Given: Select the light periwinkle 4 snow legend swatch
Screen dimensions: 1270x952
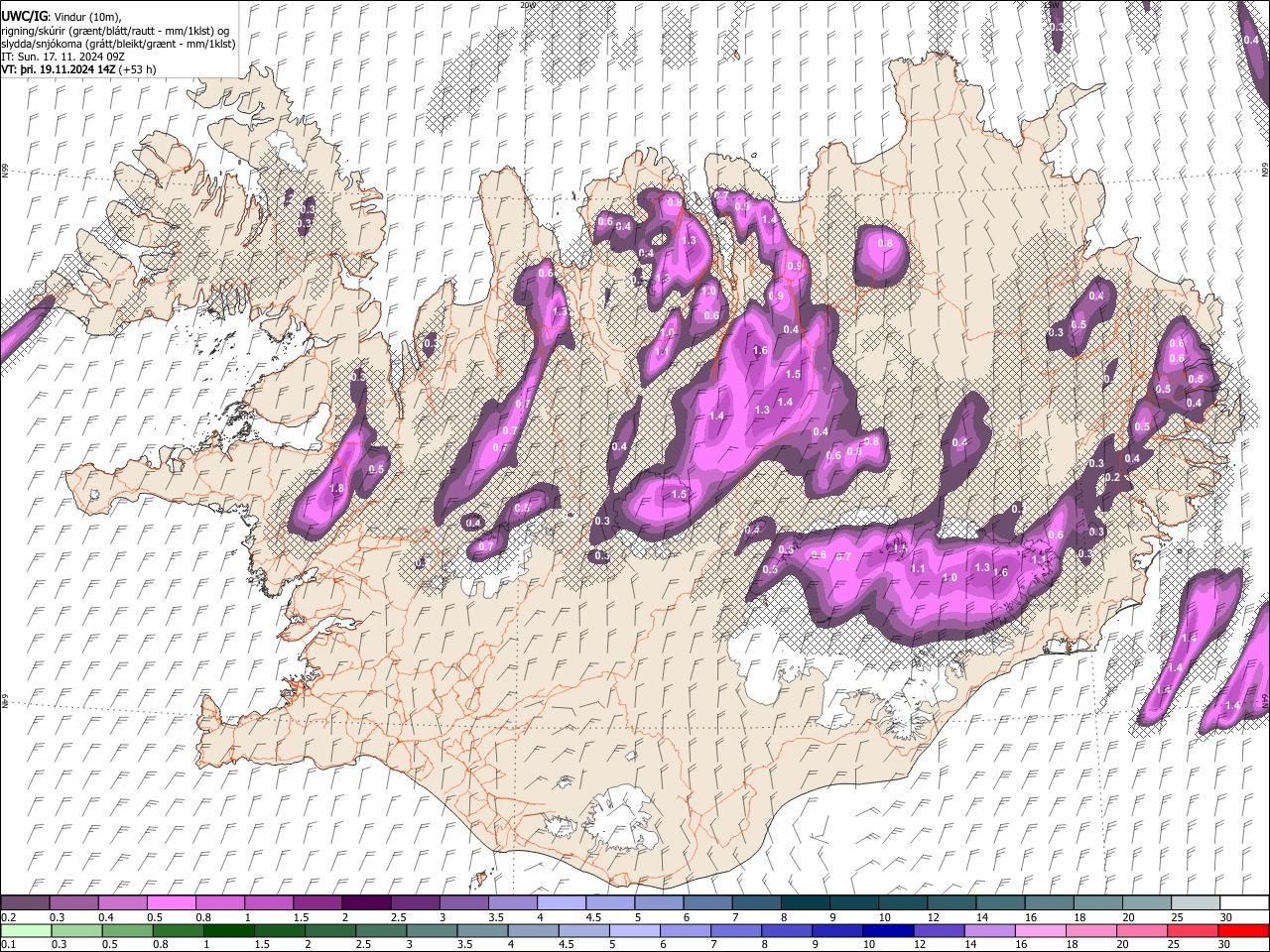Looking at the screenshot, I should pyautogui.click(x=561, y=902).
